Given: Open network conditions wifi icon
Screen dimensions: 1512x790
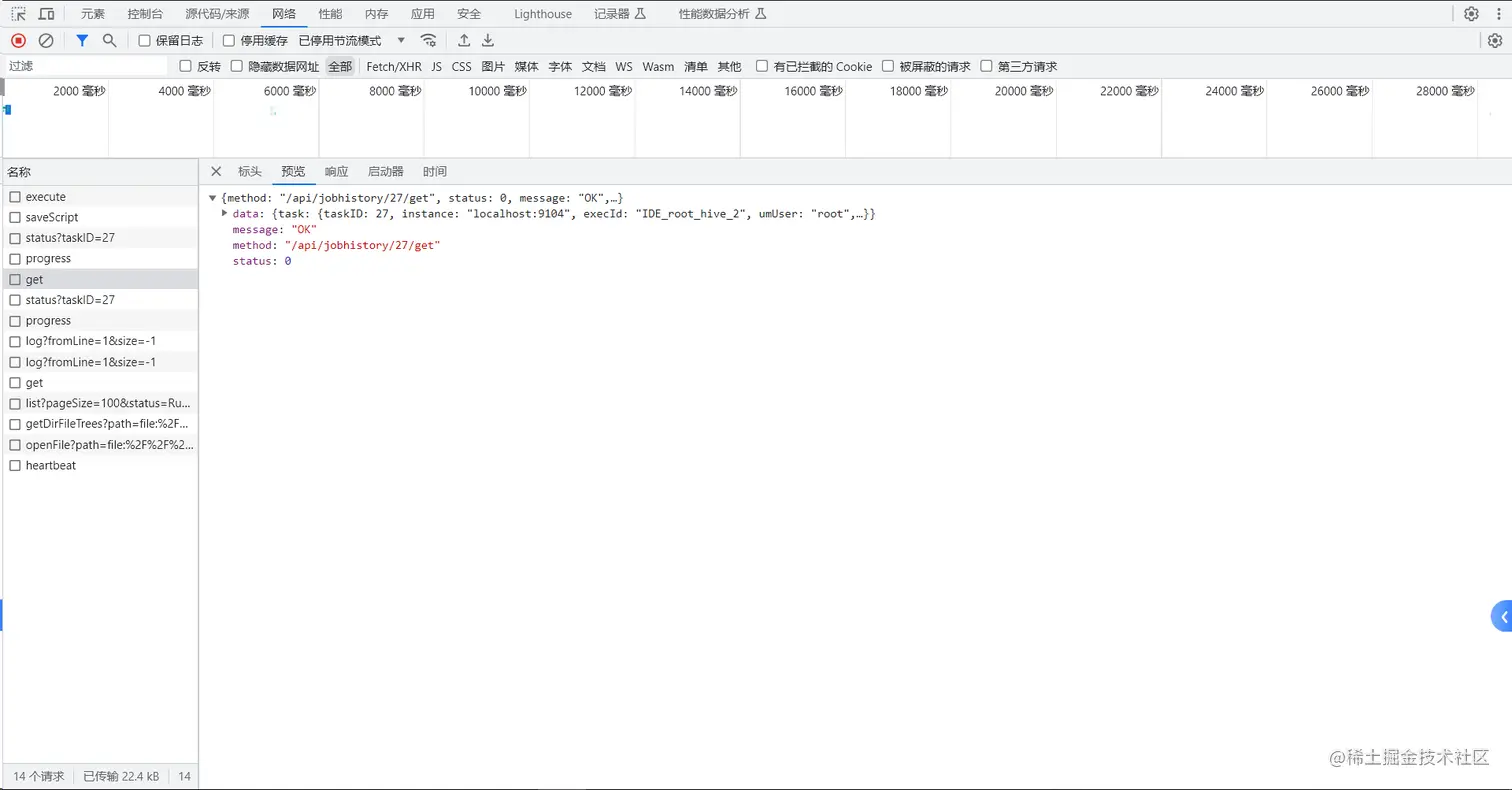Looking at the screenshot, I should point(428,40).
